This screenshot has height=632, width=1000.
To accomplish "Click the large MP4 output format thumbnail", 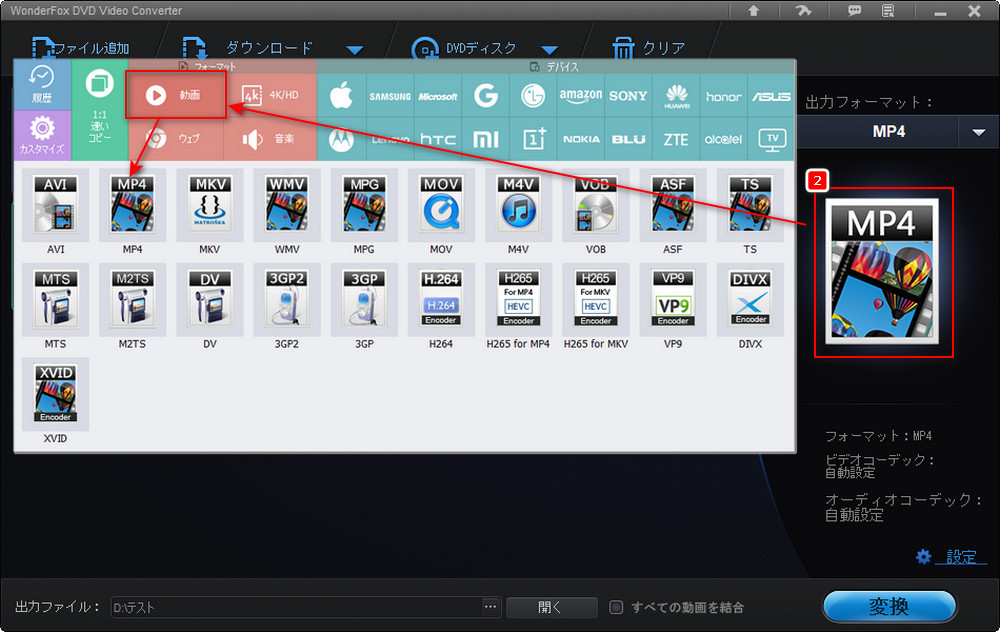I will tap(883, 272).
